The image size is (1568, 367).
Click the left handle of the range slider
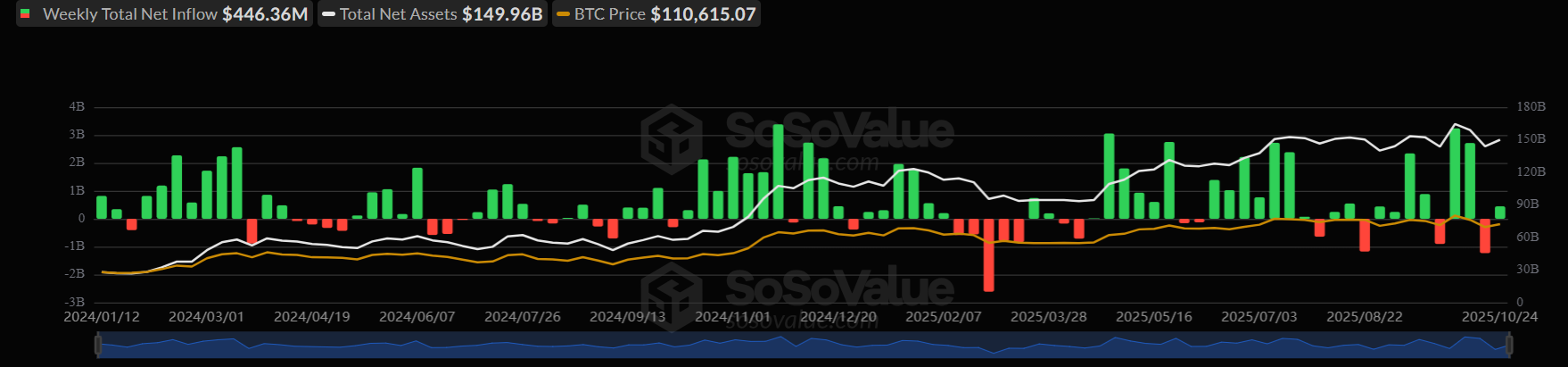coord(97,345)
